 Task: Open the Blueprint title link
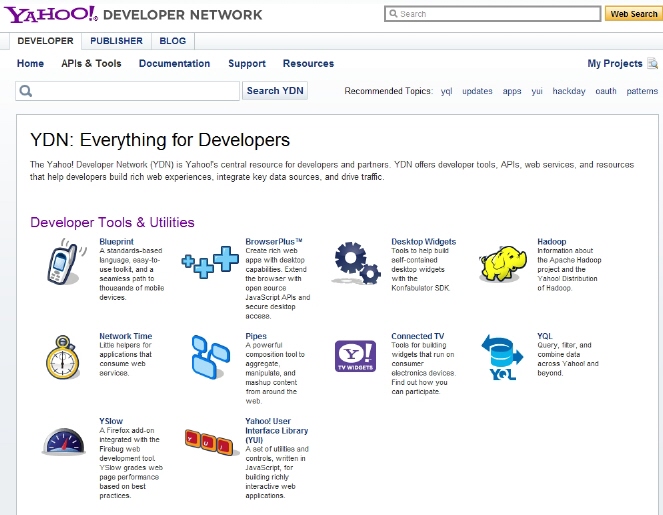(x=116, y=241)
